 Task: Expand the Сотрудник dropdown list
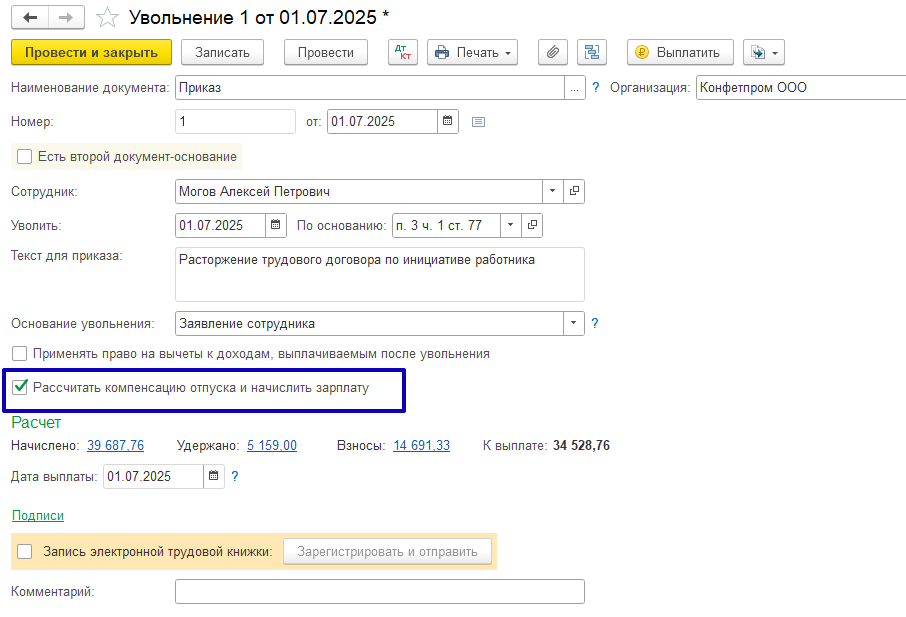(554, 191)
